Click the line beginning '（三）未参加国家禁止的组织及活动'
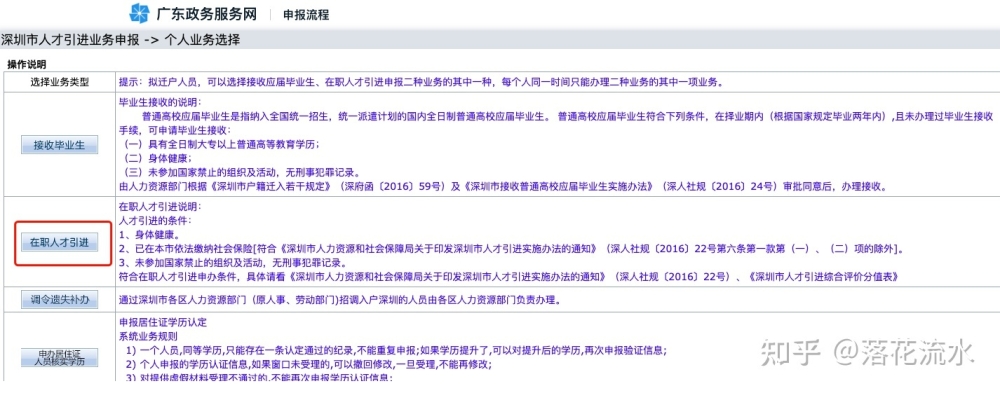1000x393 pixels. coord(242,172)
